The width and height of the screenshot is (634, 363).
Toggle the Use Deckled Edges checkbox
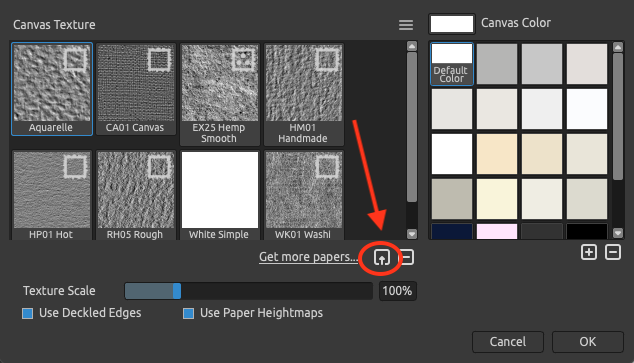click(x=27, y=313)
